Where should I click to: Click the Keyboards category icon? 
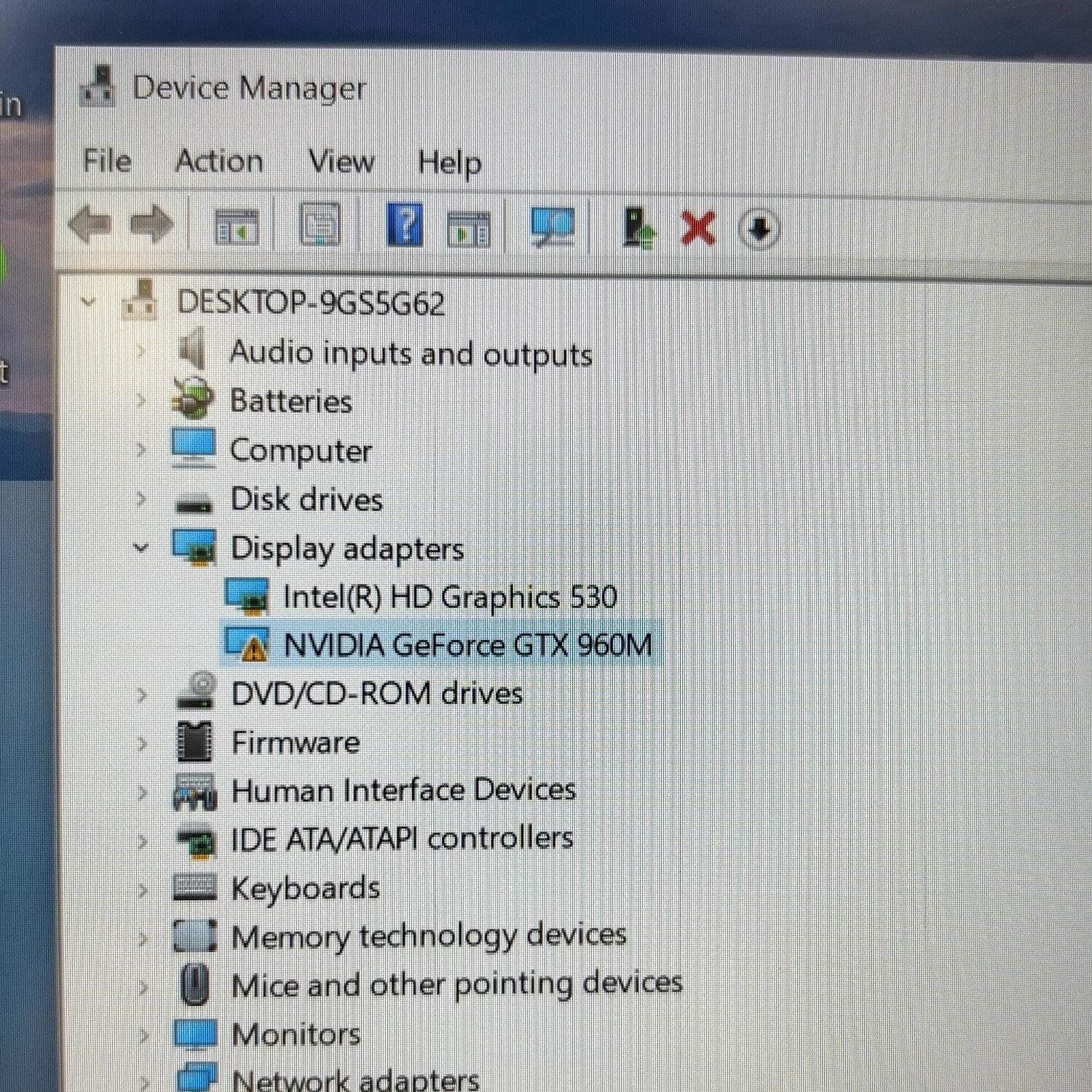point(194,887)
